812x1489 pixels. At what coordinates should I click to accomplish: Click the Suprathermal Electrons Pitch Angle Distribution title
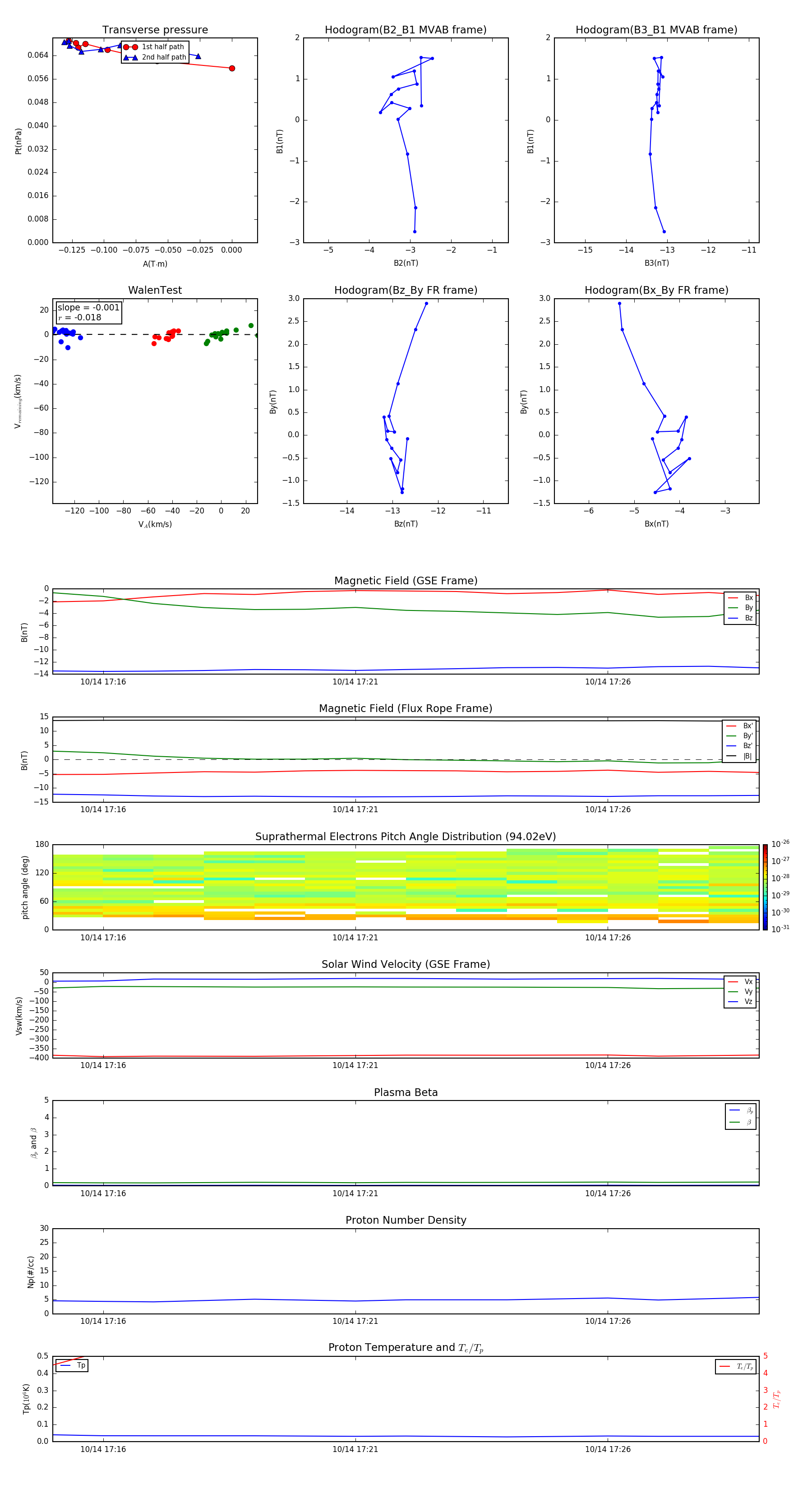pyautogui.click(x=406, y=837)
